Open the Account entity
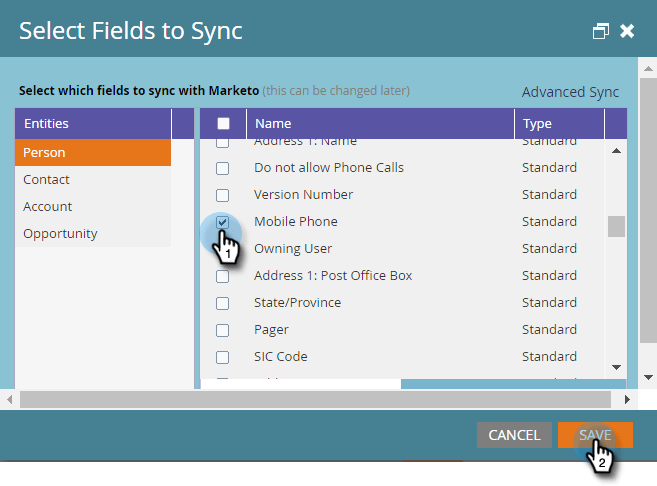Image resolution: width=657 pixels, height=486 pixels. click(x=93, y=207)
